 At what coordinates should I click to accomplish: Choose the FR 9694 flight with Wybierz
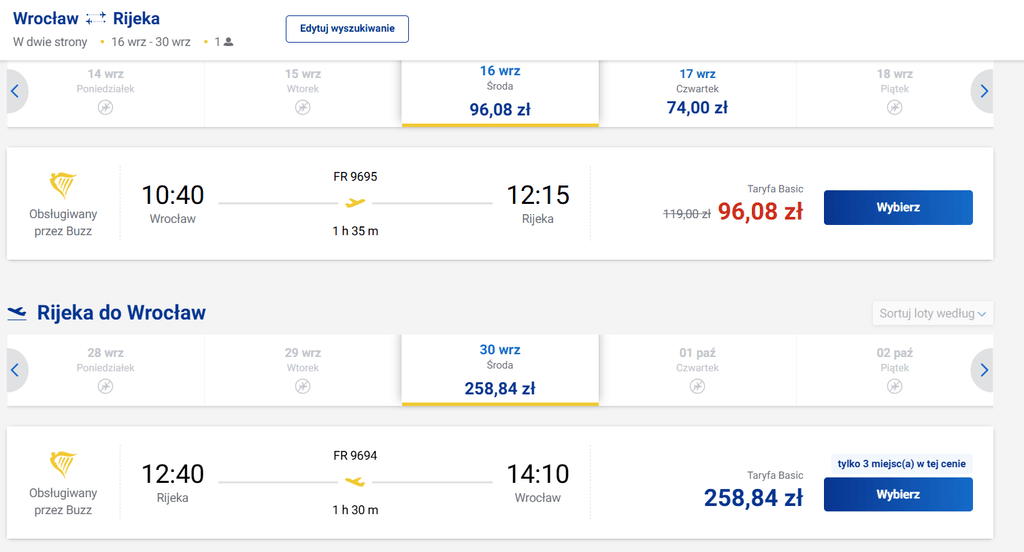tap(898, 495)
